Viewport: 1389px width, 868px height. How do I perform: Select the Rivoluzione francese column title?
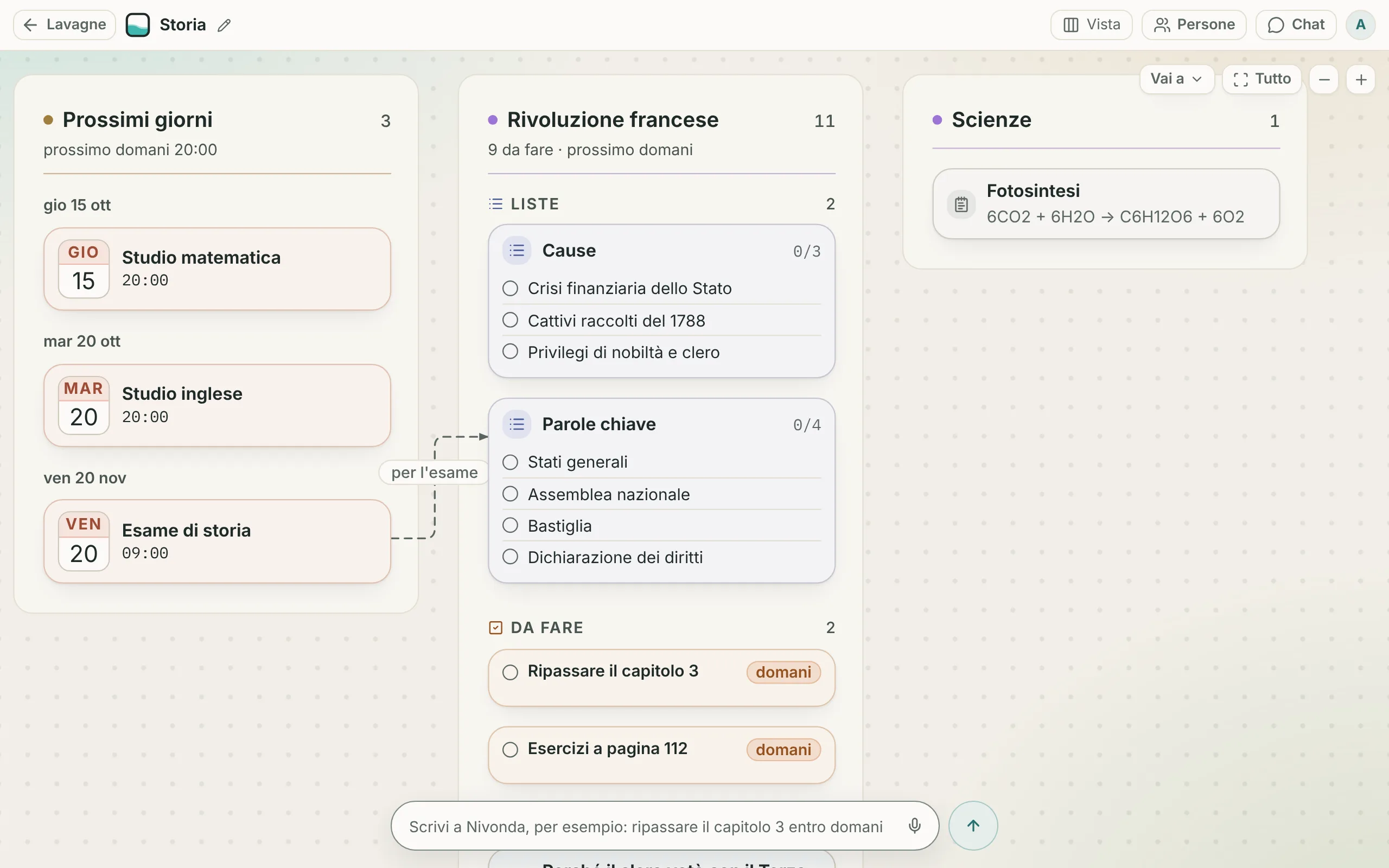[x=613, y=120]
